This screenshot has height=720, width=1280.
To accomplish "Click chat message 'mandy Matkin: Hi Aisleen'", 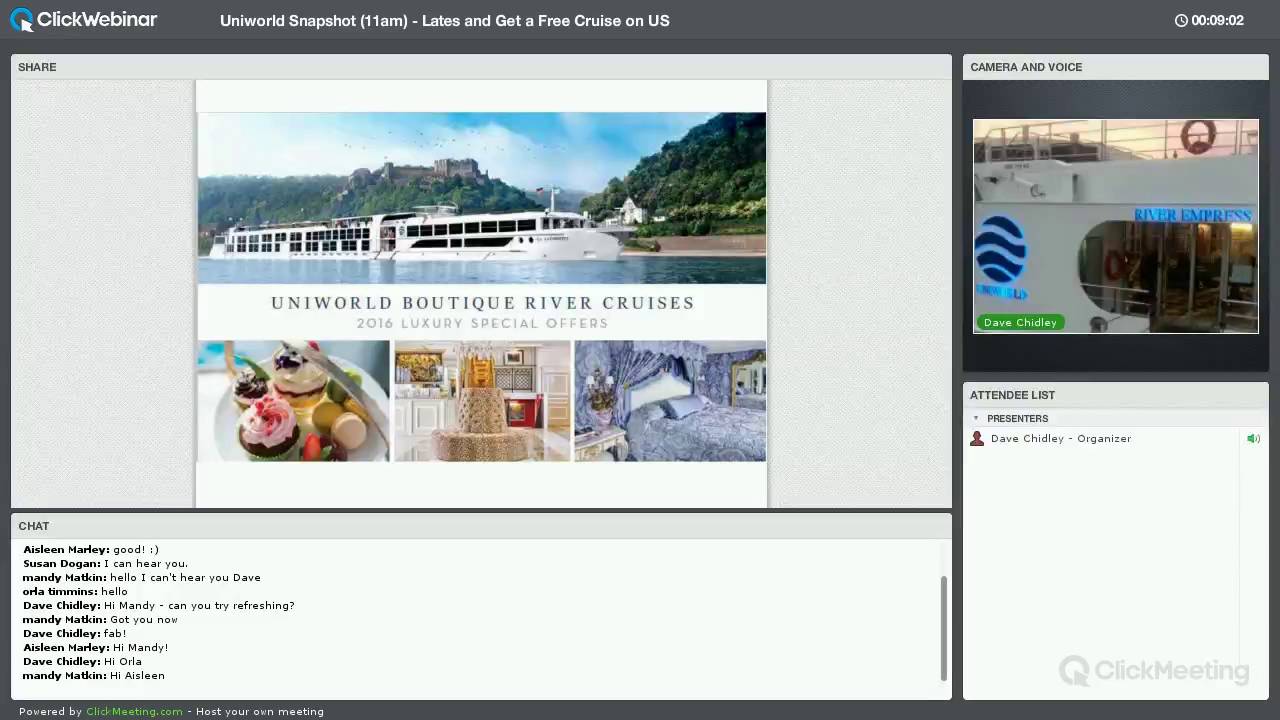I will [x=94, y=676].
